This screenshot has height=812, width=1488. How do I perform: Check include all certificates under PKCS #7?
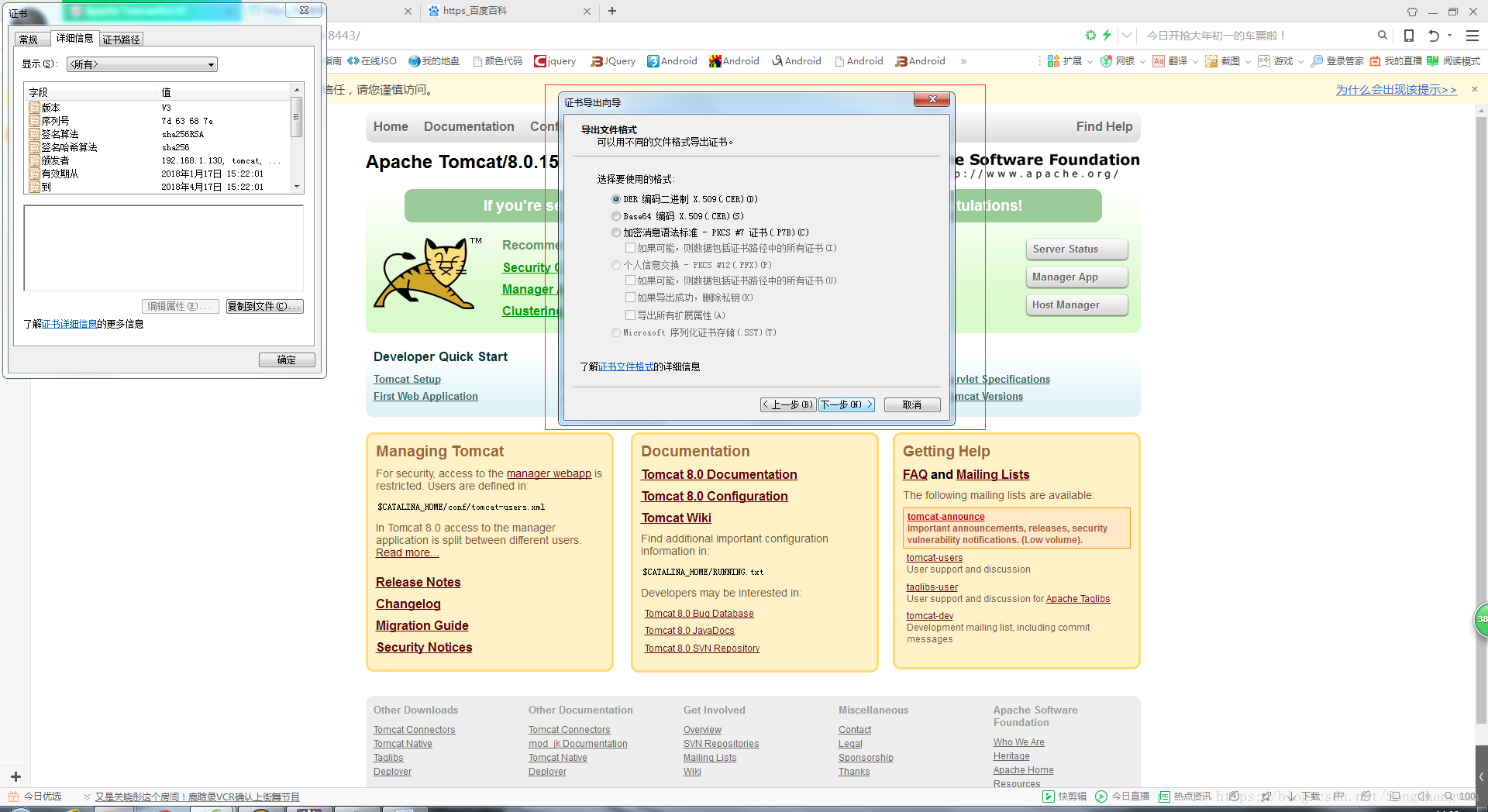pyautogui.click(x=631, y=248)
